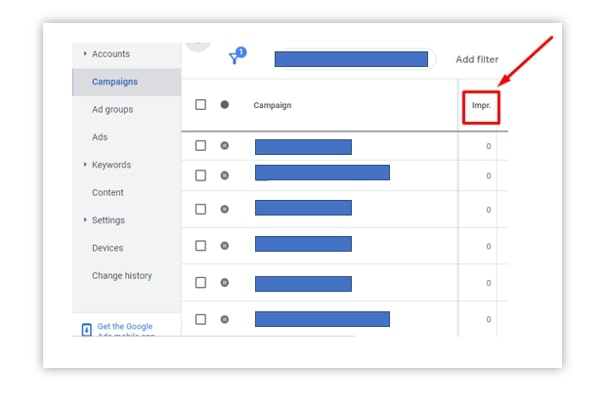
Task: Click the 0 impressions value in last row
Action: pos(488,319)
